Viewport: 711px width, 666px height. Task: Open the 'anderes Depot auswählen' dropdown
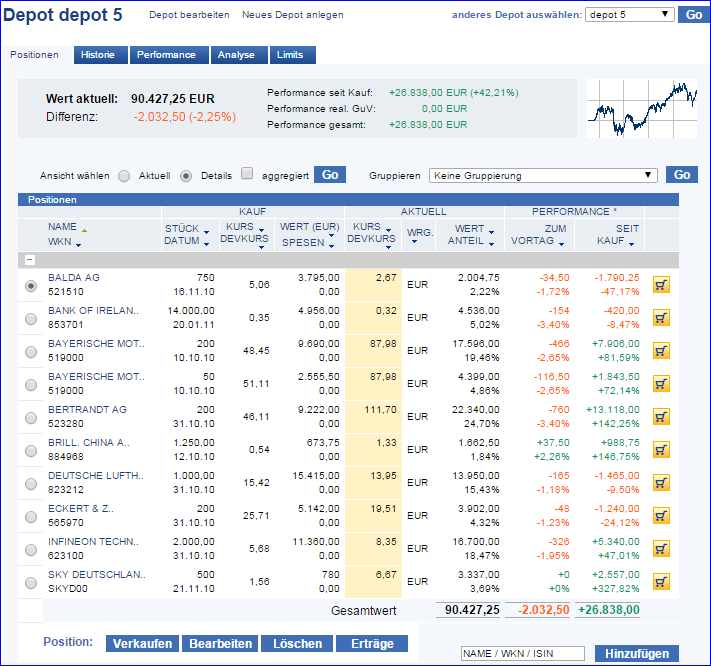(629, 15)
